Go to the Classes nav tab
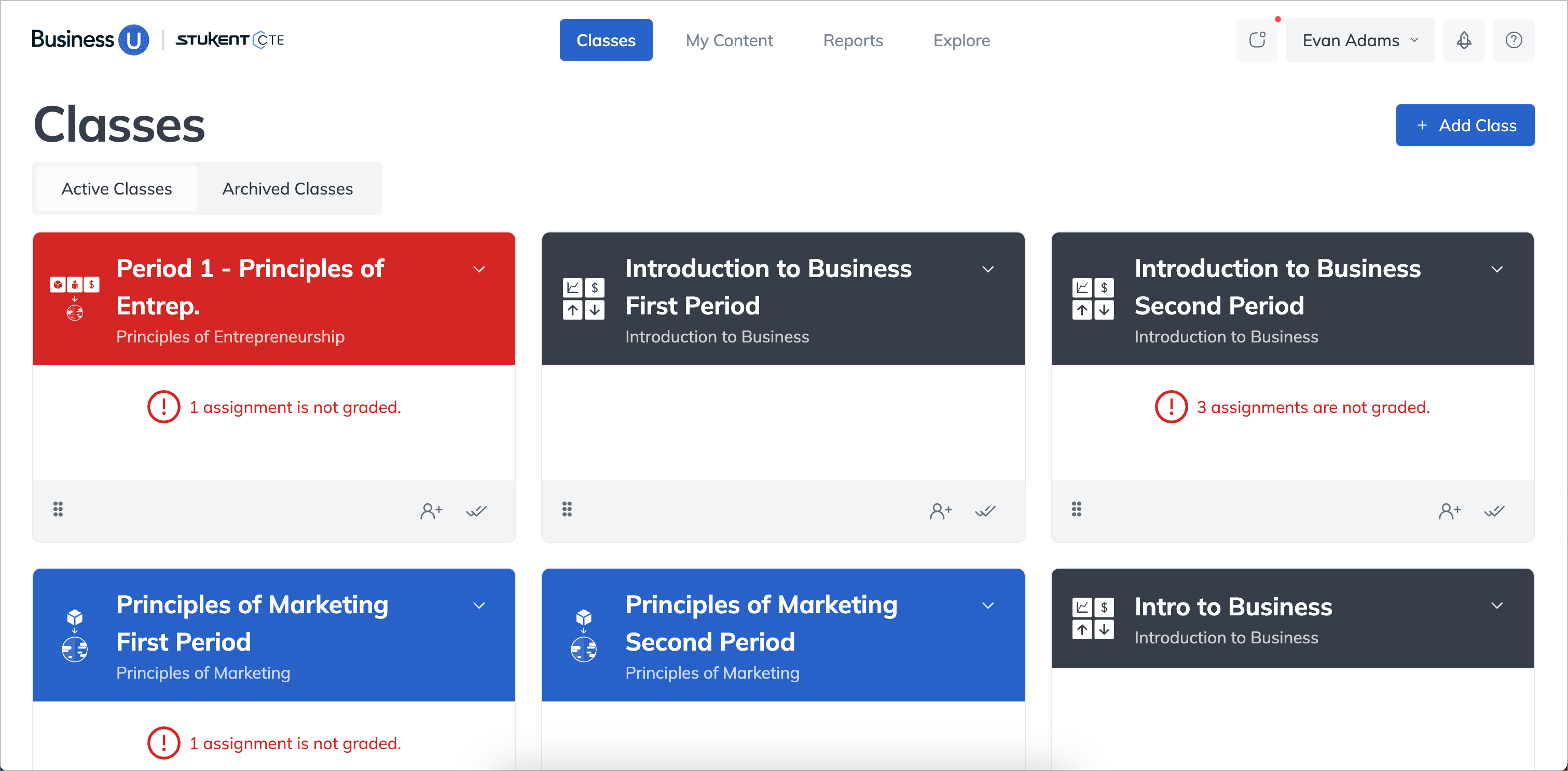The width and height of the screenshot is (1568, 771). pyautogui.click(x=606, y=40)
